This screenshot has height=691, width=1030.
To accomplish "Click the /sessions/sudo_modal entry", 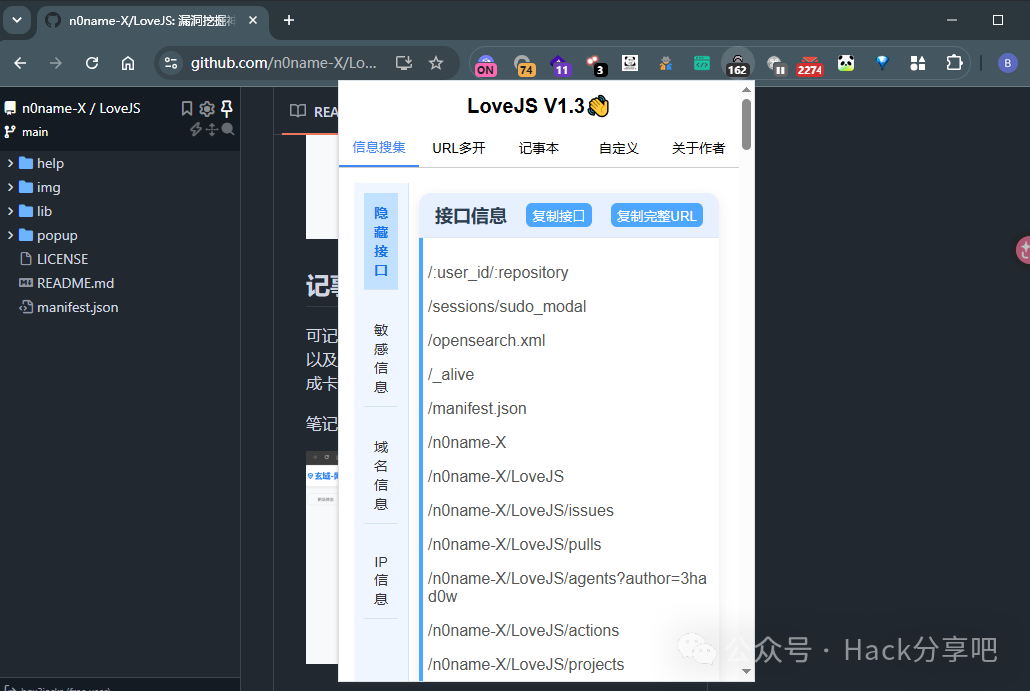I will (x=506, y=306).
